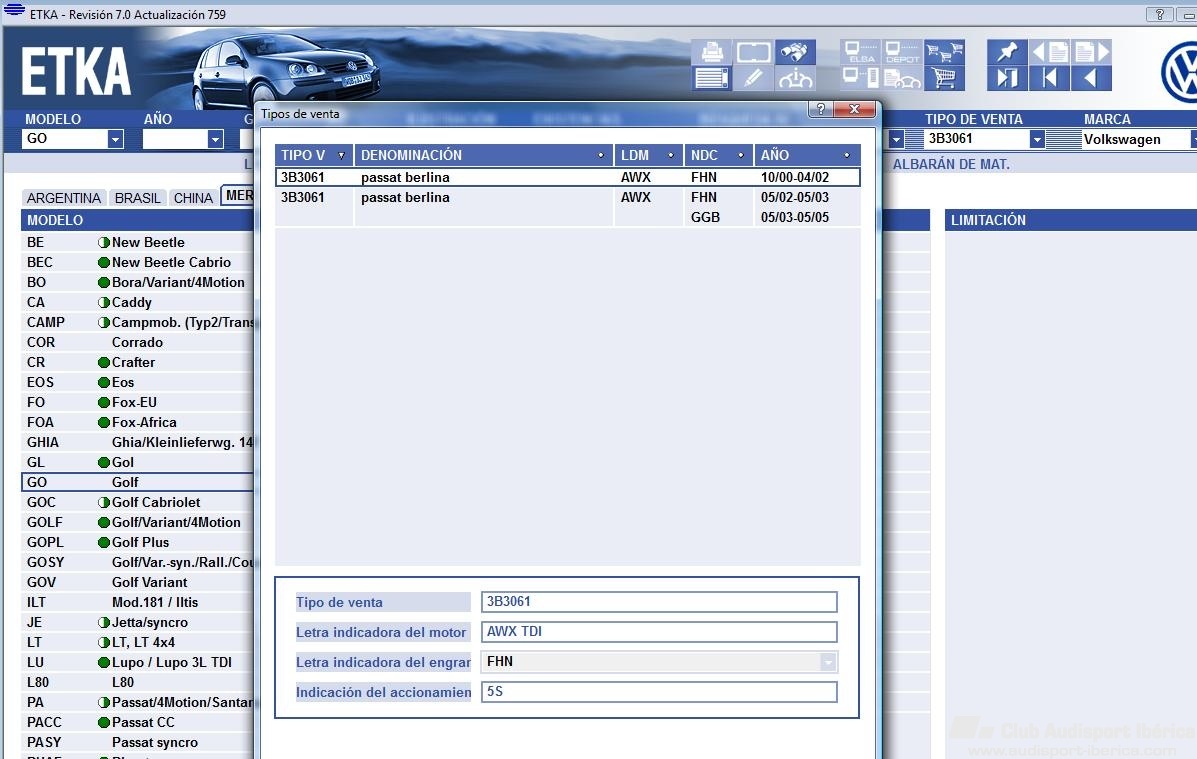Open the TIPO DE VENTA dropdown arrow
Image resolution: width=1197 pixels, height=759 pixels.
click(1037, 139)
